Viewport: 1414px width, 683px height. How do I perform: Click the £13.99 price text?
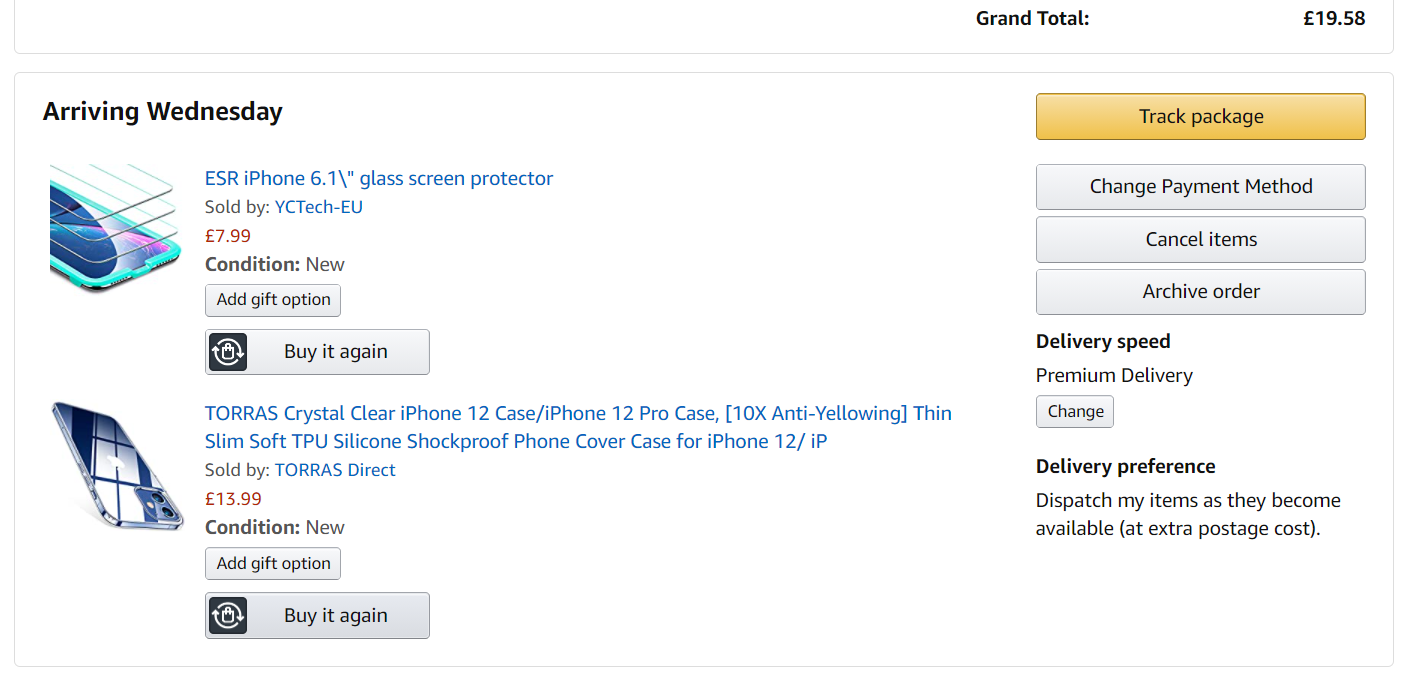[x=233, y=499]
